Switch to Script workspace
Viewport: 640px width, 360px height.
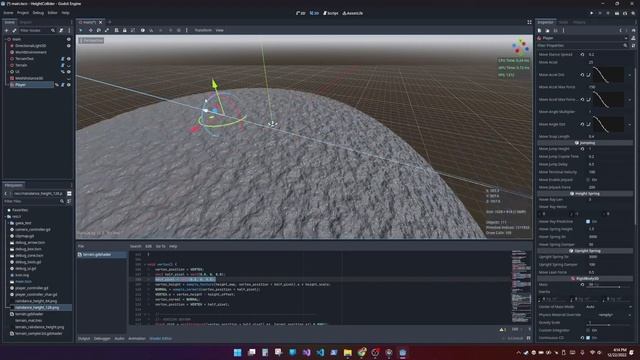tap(331, 13)
